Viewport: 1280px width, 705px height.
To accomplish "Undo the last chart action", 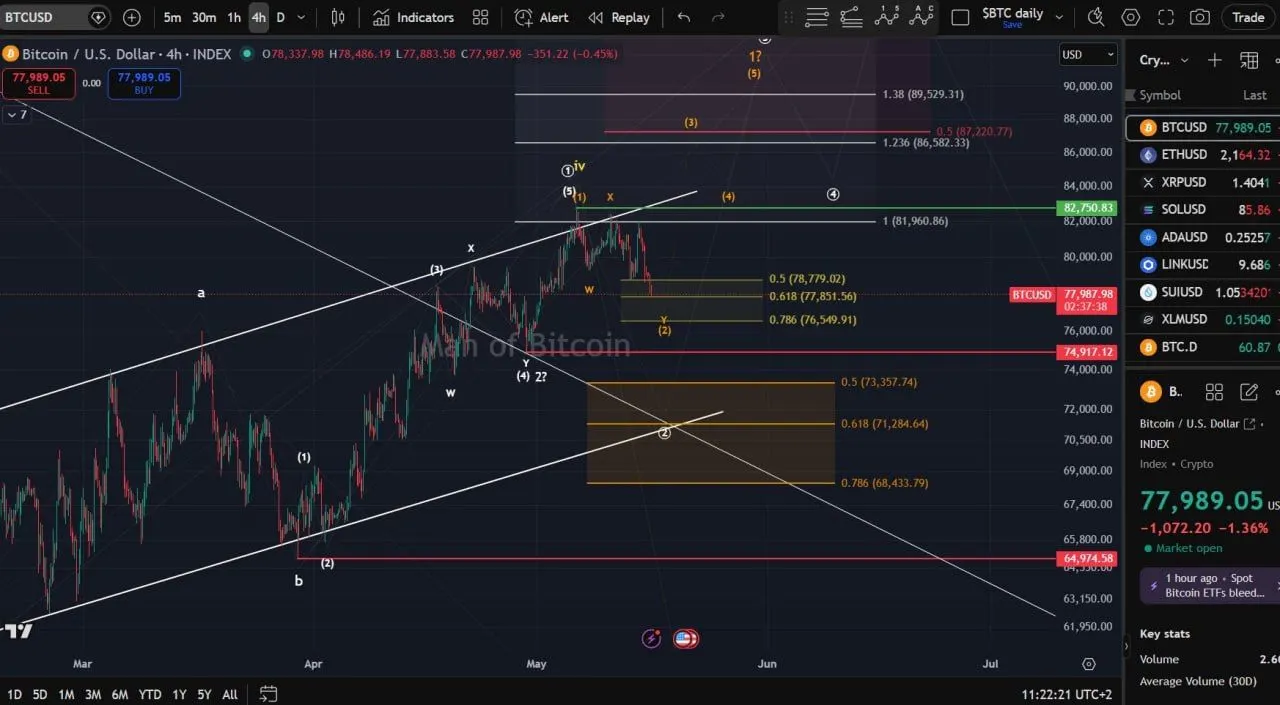I will point(684,17).
